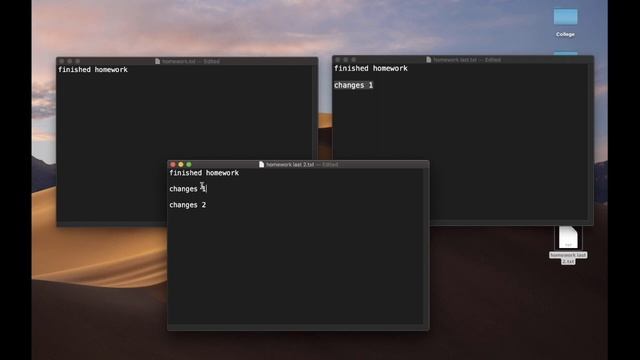Image resolution: width=640 pixels, height=360 pixels.
Task: Click "finished homework" in homework last.txt window
Action: click(371, 69)
